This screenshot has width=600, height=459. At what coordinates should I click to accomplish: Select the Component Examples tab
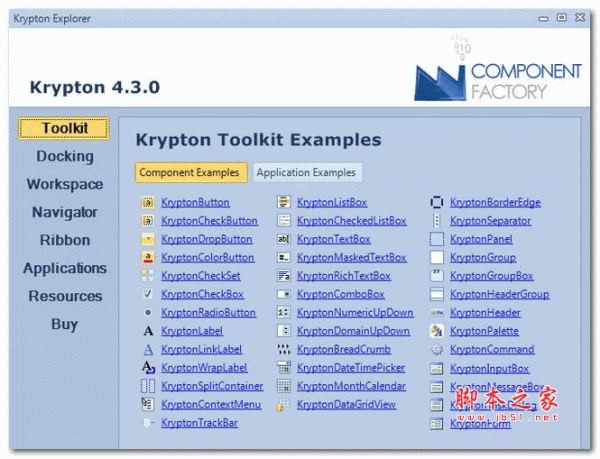tap(191, 173)
